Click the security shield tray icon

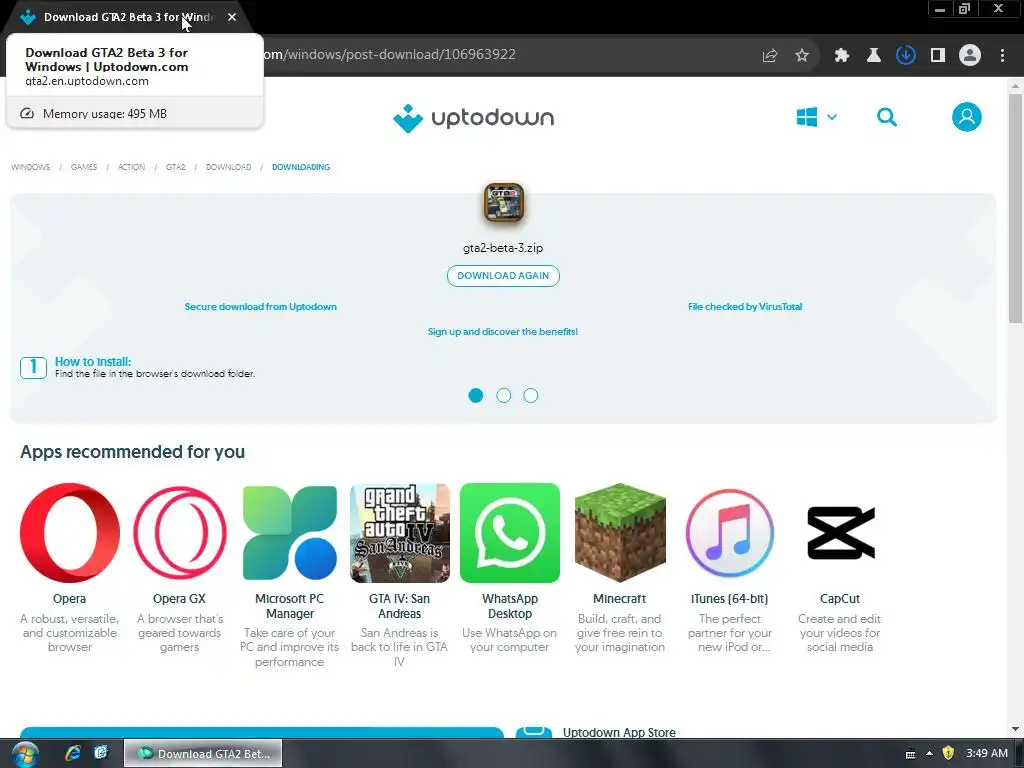pos(948,753)
